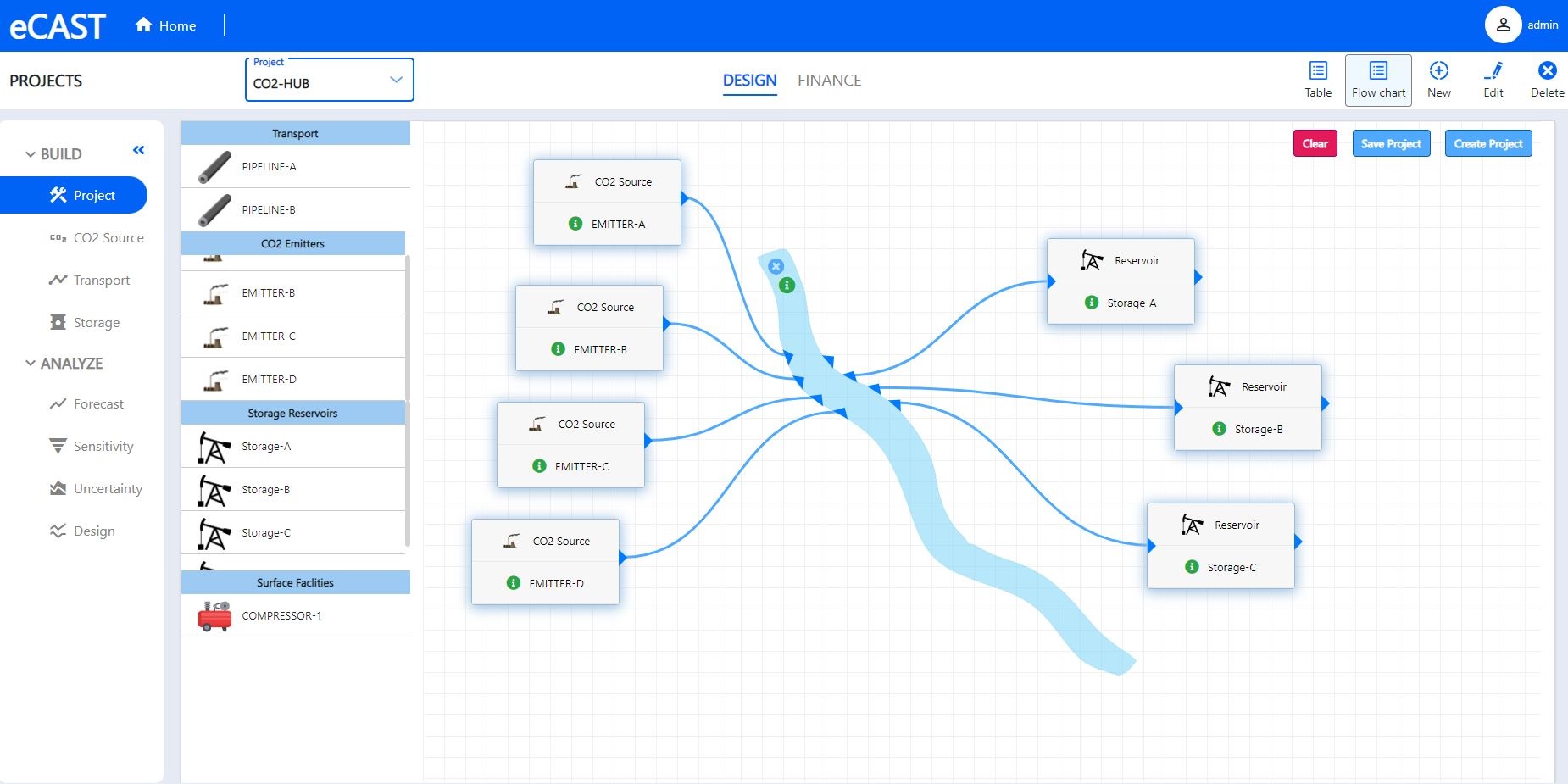The width and height of the screenshot is (1568, 784).
Task: Click the Transport palette header
Action: [x=295, y=133]
